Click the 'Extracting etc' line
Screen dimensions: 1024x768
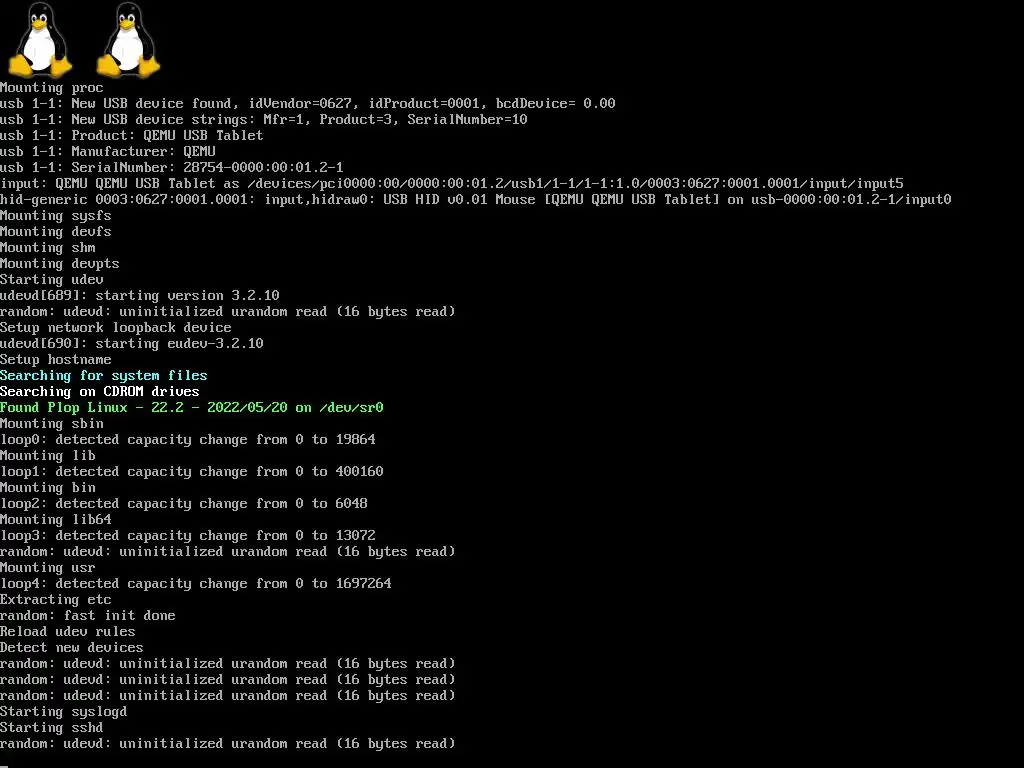coord(56,600)
